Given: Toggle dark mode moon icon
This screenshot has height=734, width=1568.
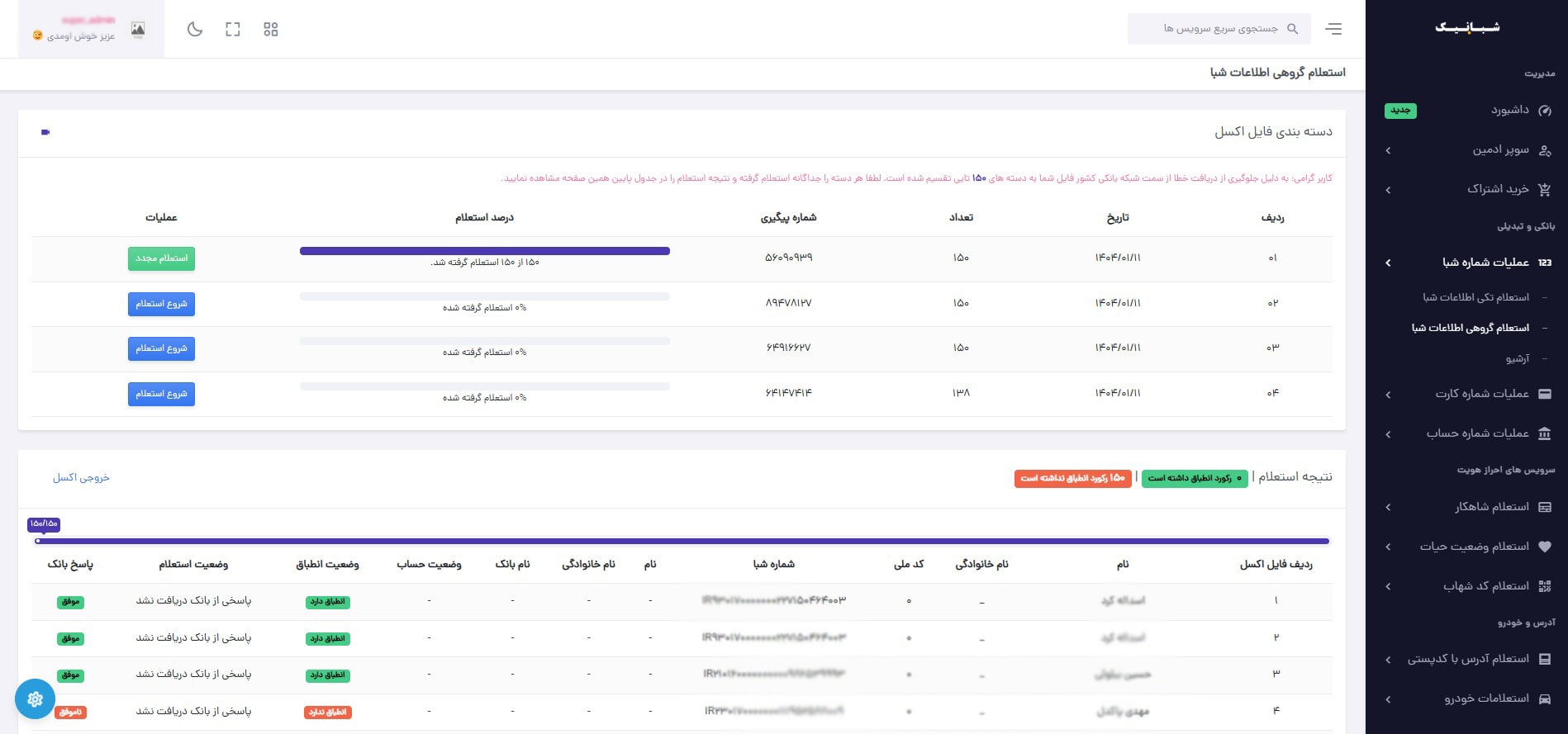Looking at the screenshot, I should tap(195, 30).
